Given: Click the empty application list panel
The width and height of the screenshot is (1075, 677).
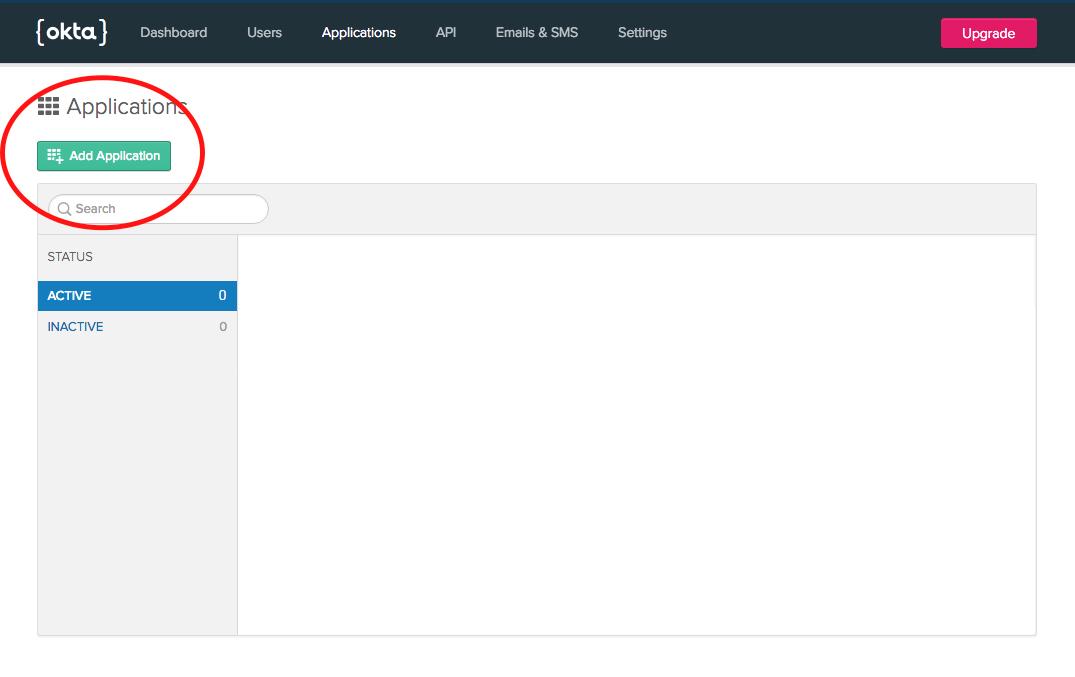Looking at the screenshot, I should (636, 434).
